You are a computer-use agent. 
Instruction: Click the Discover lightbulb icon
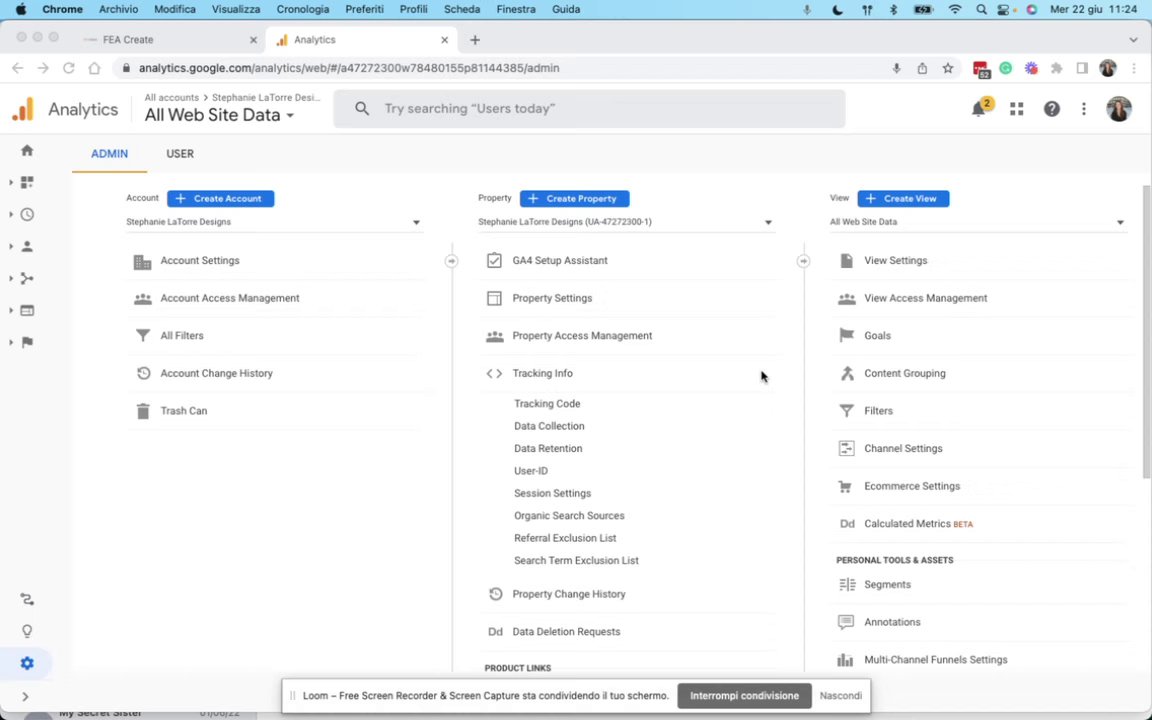27,631
